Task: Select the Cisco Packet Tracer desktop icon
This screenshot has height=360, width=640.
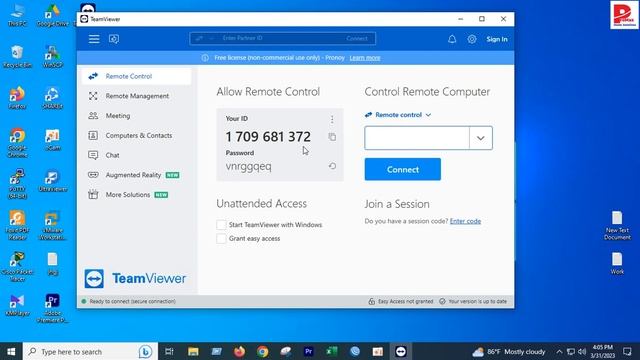Action: click(17, 267)
